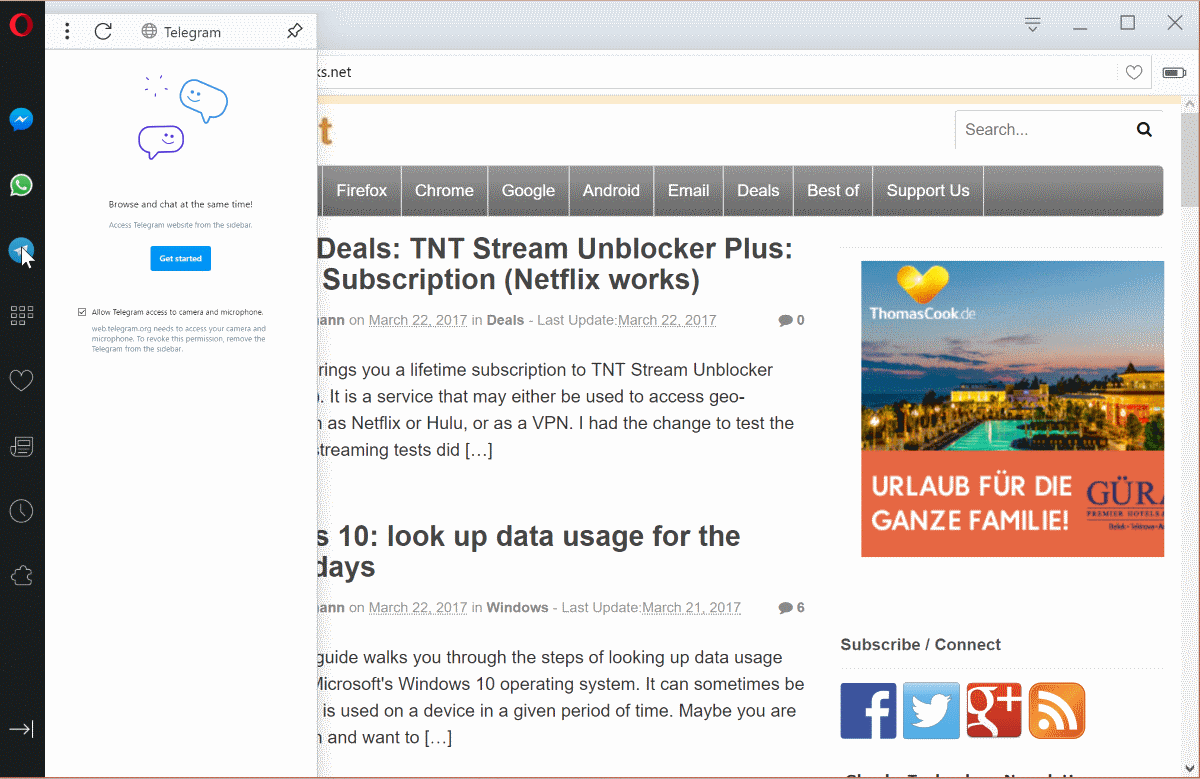Viewport: 1200px width, 779px height.
Task: Click the Thomas Cook advertisement banner
Action: (x=1012, y=408)
